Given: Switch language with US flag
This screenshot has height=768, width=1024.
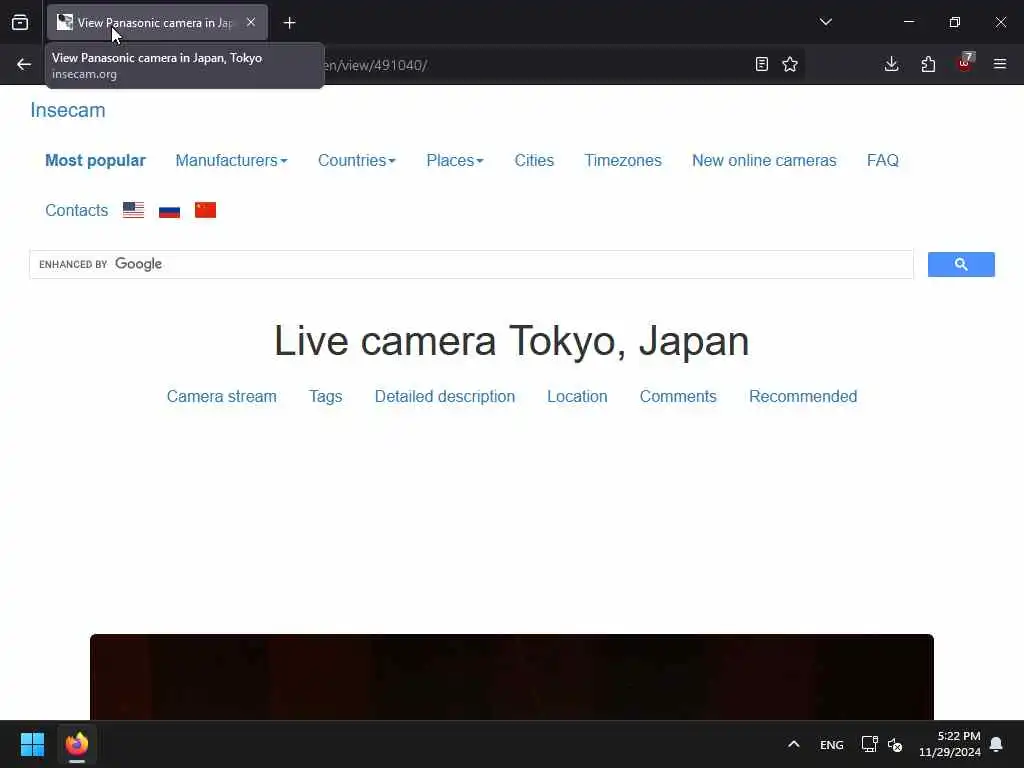Looking at the screenshot, I should (x=133, y=210).
